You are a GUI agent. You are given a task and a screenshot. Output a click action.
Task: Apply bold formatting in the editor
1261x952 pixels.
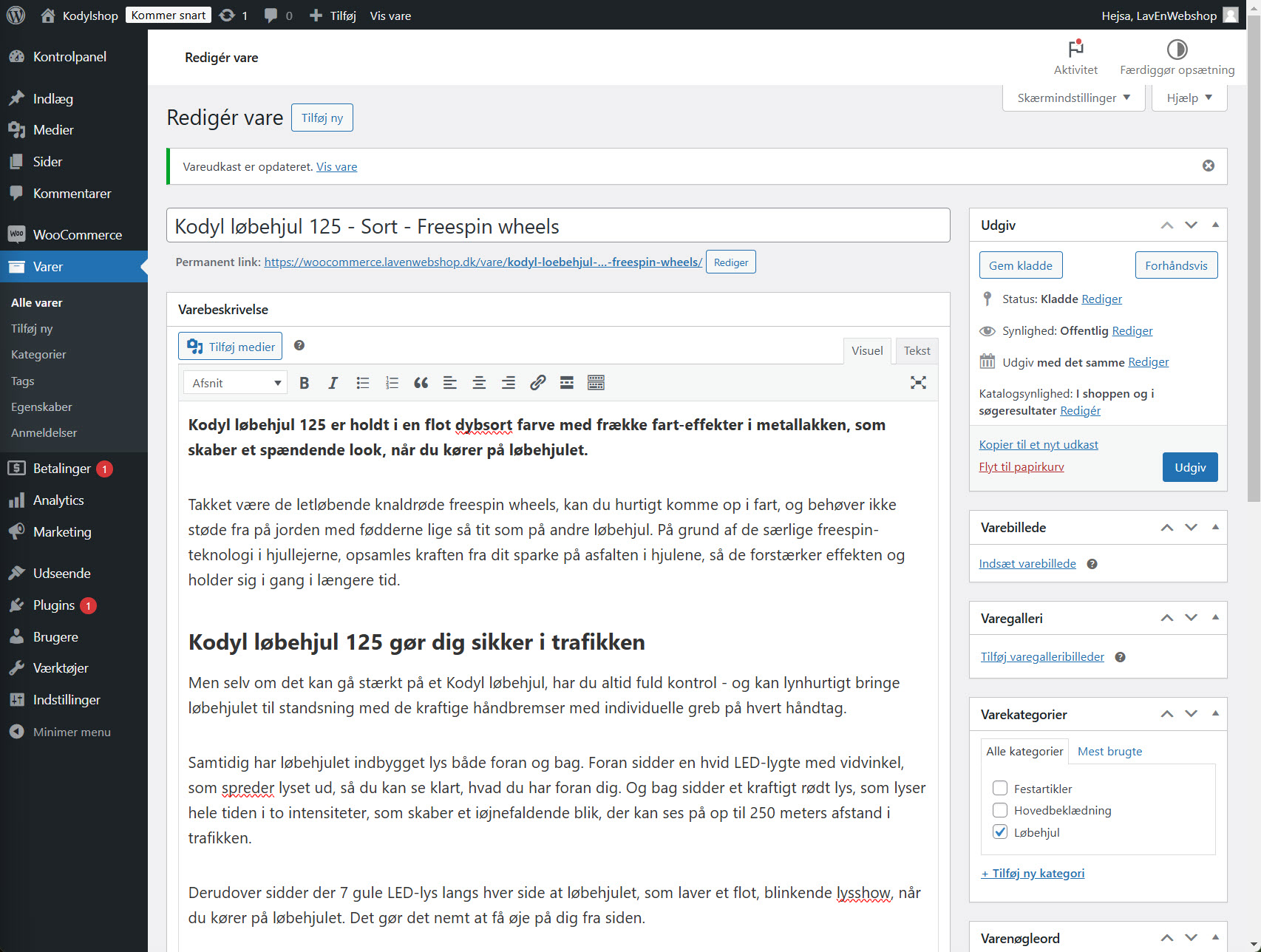[304, 382]
